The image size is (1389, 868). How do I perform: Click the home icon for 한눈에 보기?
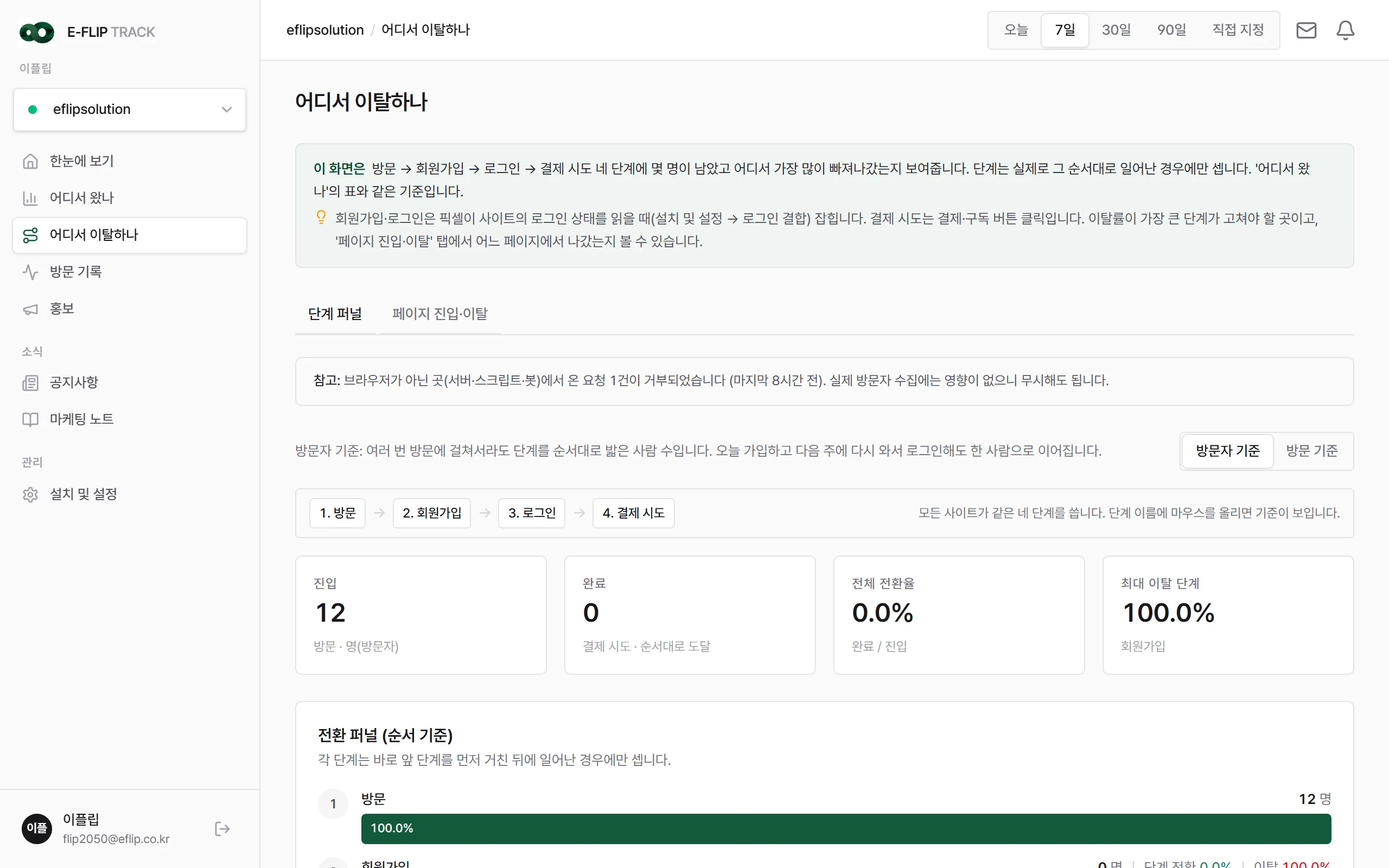tap(30, 161)
